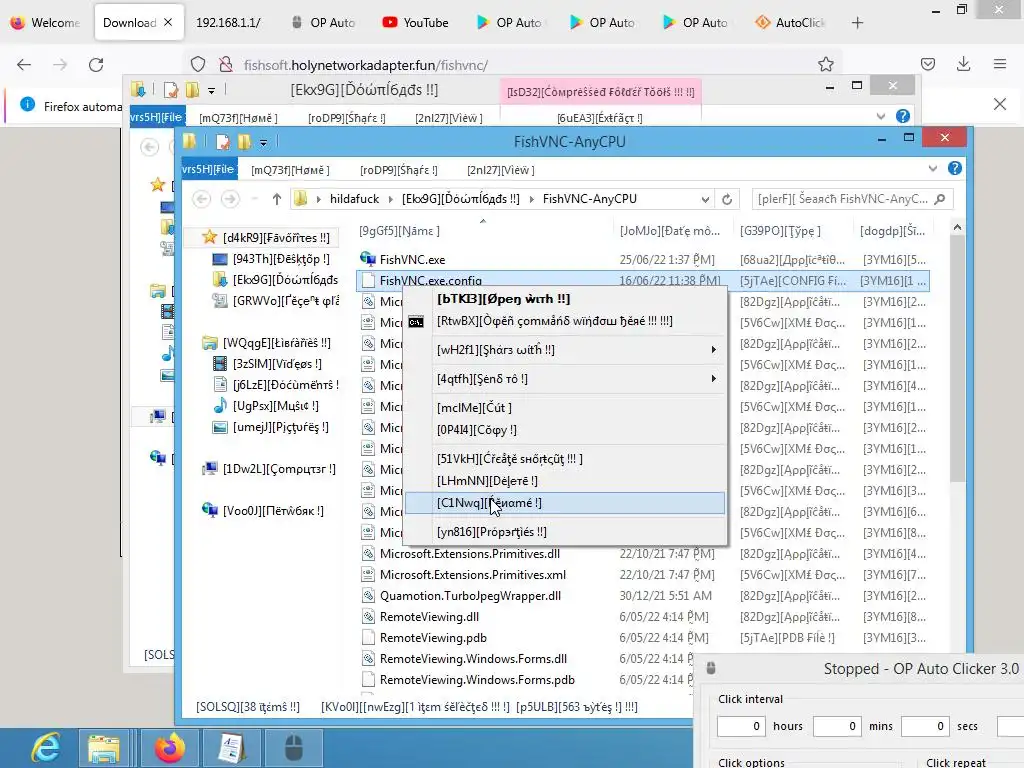This screenshot has height=768, width=1024.
Task: Choose Open with from context menu
Action: tap(565, 298)
